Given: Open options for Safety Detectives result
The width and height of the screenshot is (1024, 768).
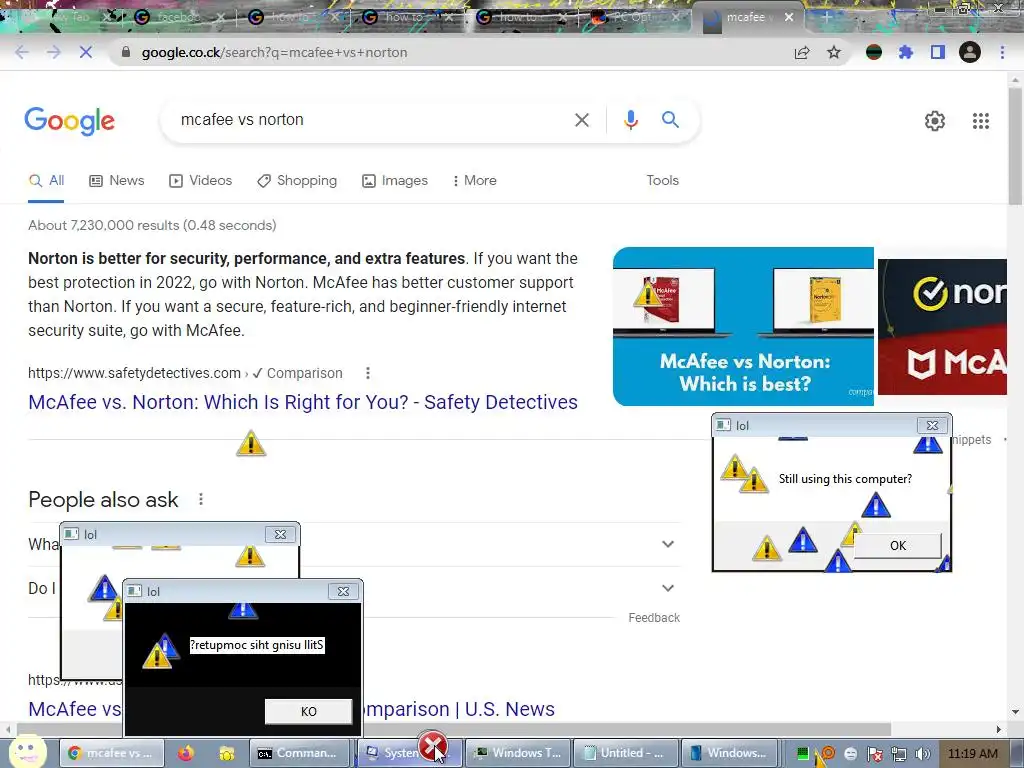Looking at the screenshot, I should [368, 373].
